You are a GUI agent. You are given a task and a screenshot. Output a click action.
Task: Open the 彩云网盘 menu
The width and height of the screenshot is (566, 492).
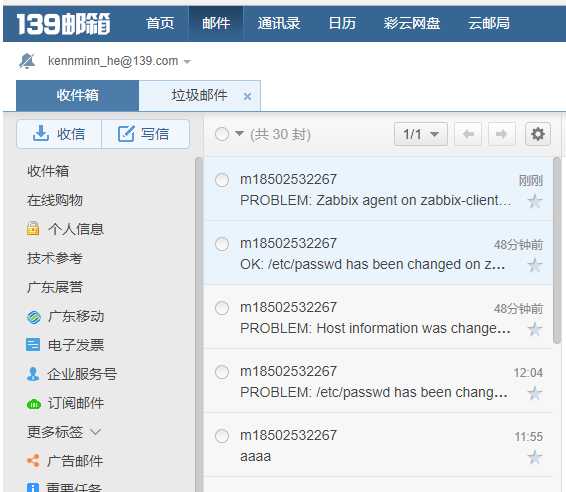[x=412, y=23]
